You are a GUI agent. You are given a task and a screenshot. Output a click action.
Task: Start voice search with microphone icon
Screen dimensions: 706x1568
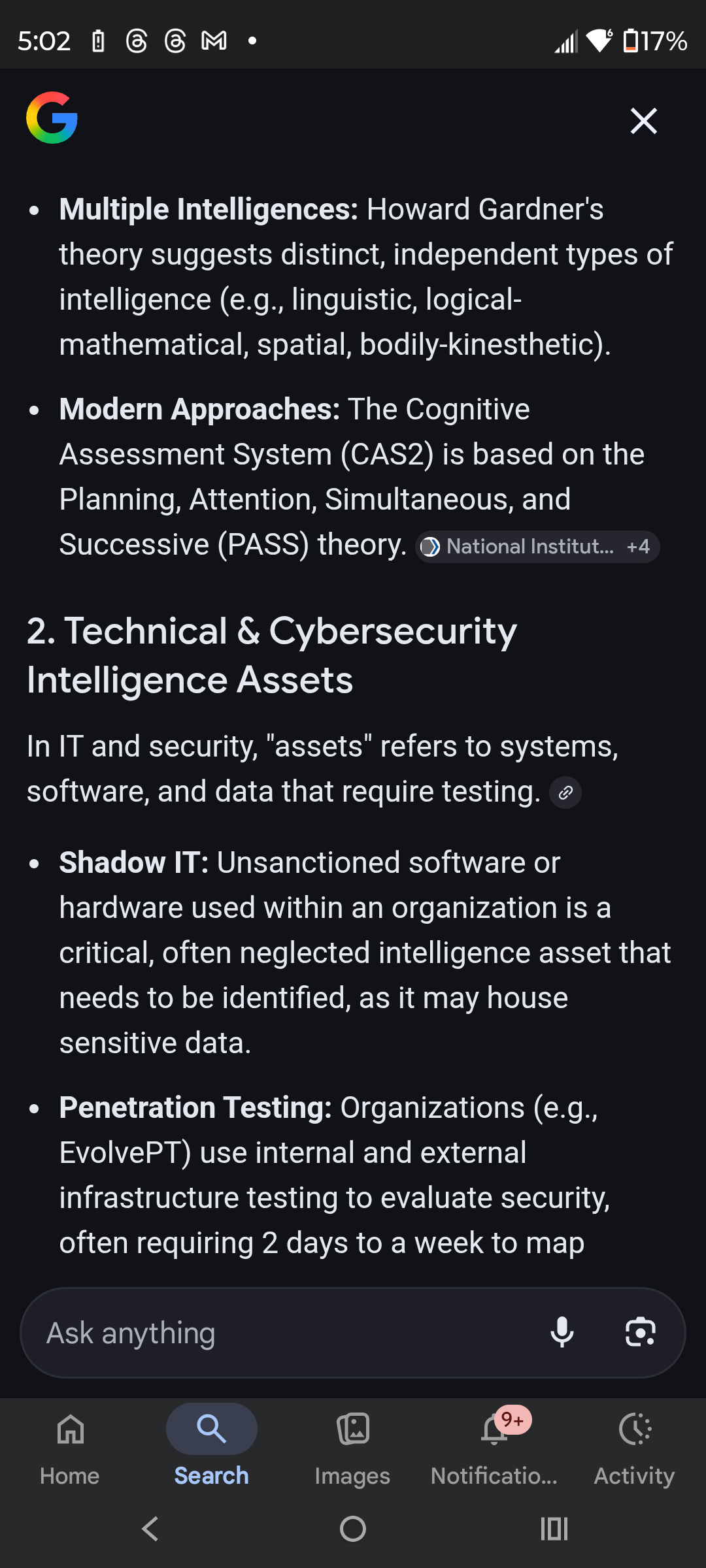point(562,1332)
